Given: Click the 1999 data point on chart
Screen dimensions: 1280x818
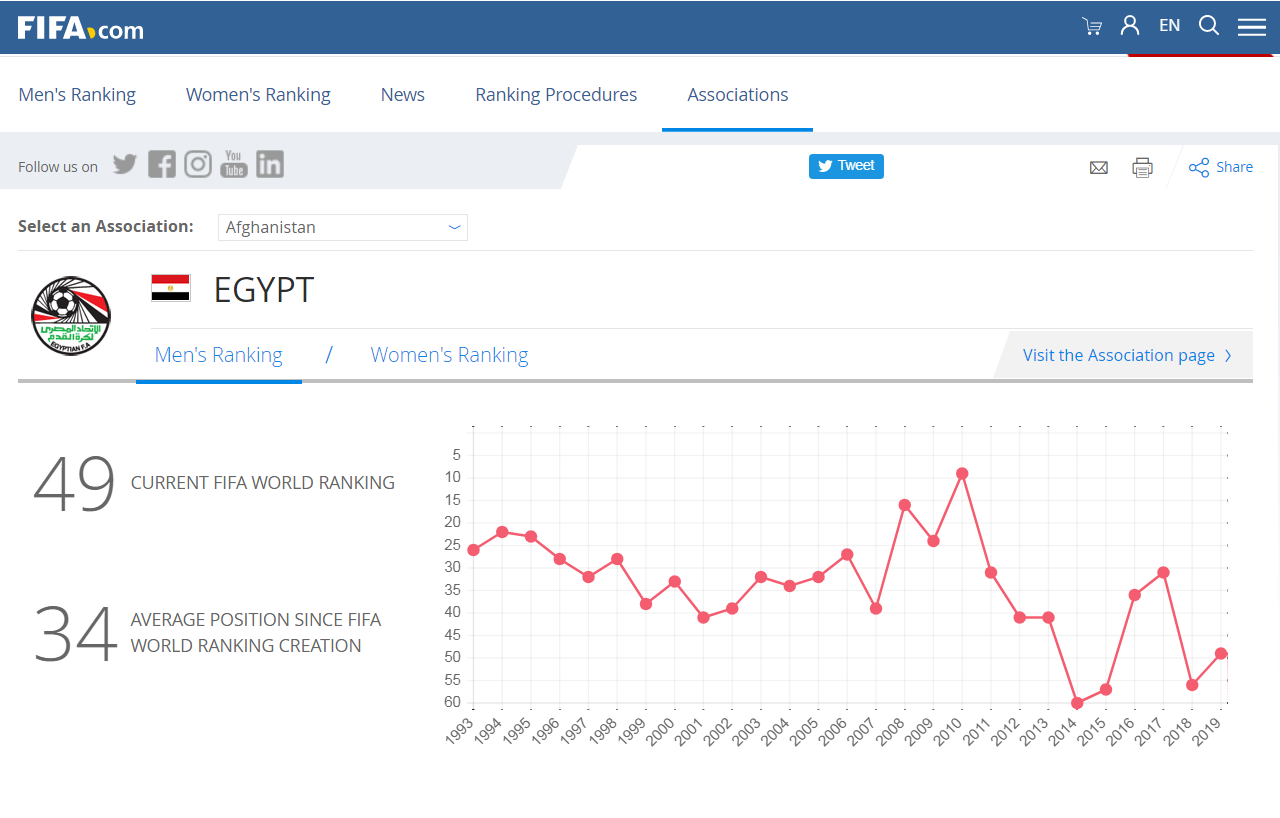Looking at the screenshot, I should [646, 604].
